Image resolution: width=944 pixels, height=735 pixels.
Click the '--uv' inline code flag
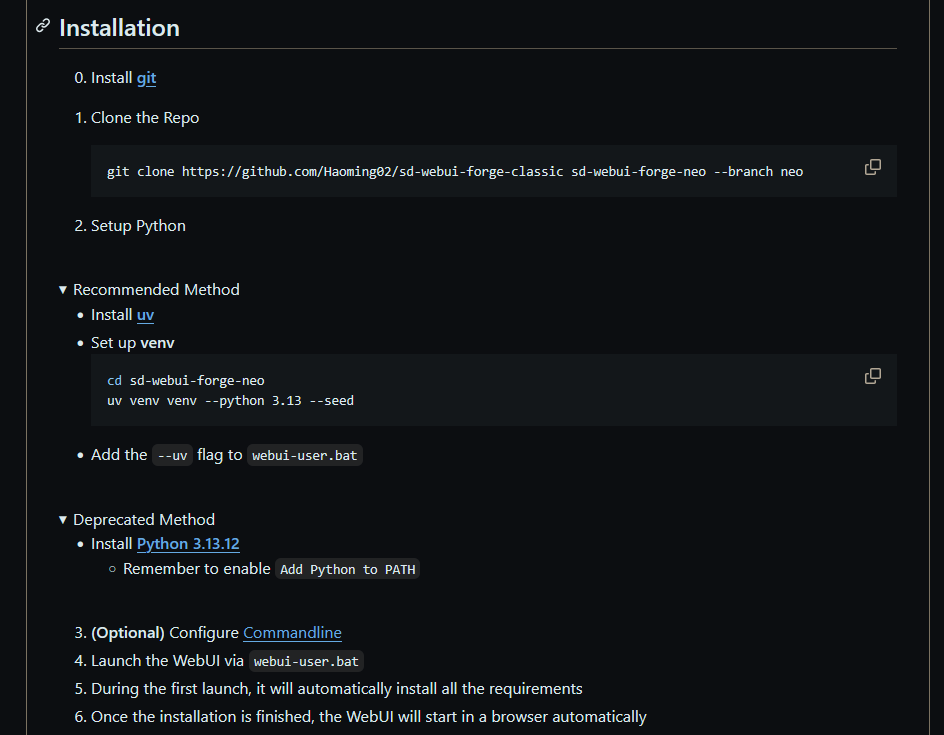(x=172, y=456)
